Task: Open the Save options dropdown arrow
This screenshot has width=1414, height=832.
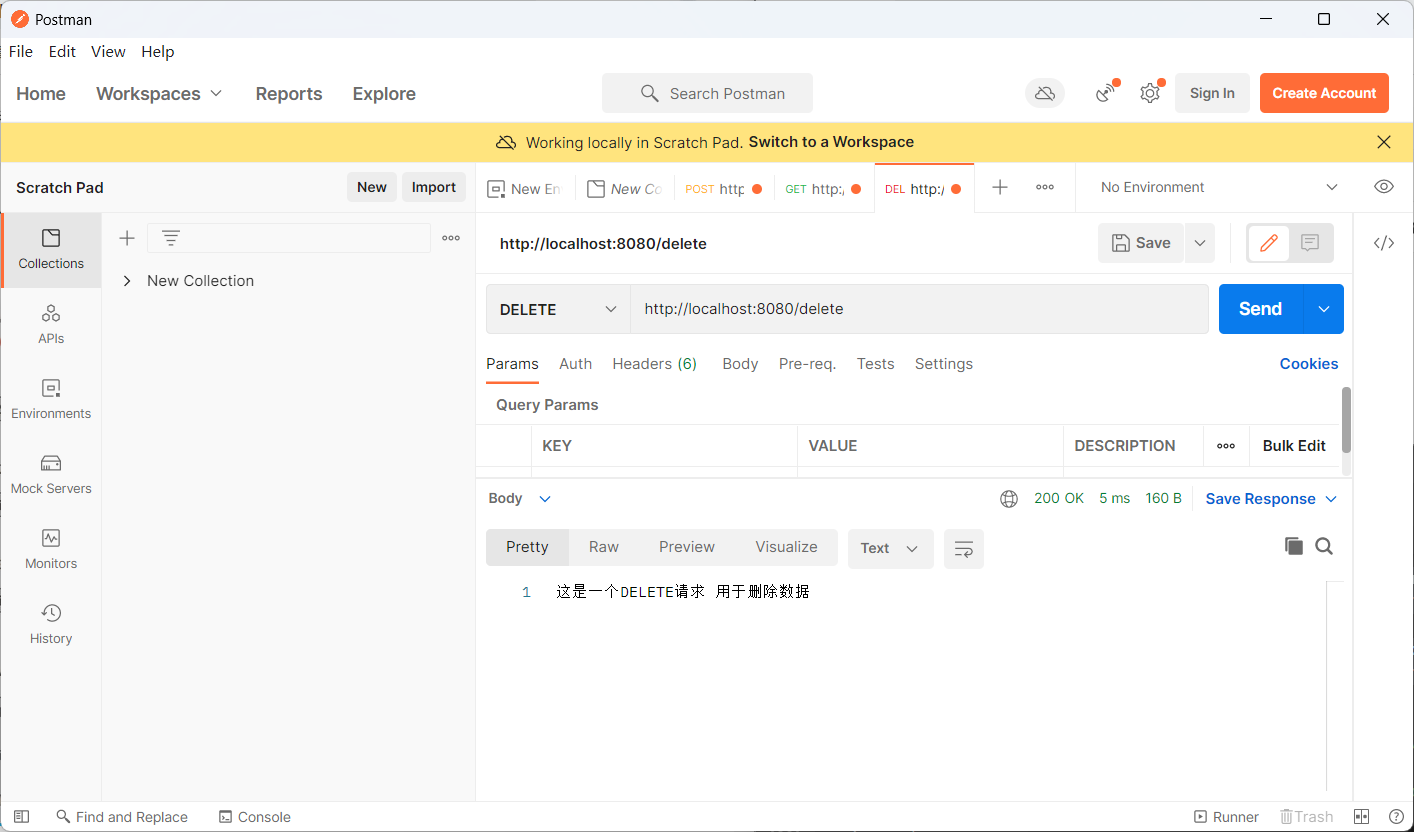Action: [x=1200, y=243]
